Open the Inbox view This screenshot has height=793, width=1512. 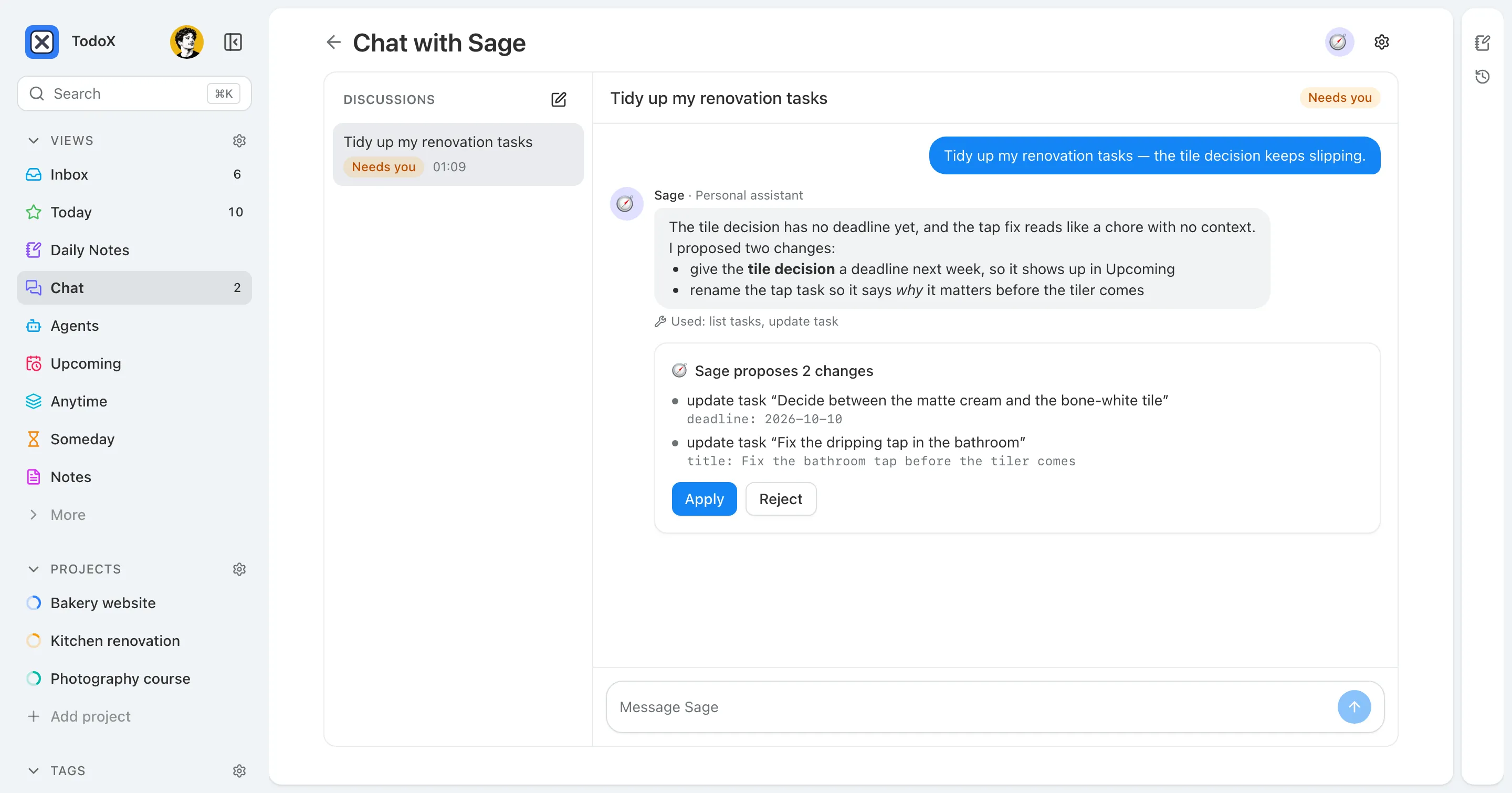tap(134, 174)
